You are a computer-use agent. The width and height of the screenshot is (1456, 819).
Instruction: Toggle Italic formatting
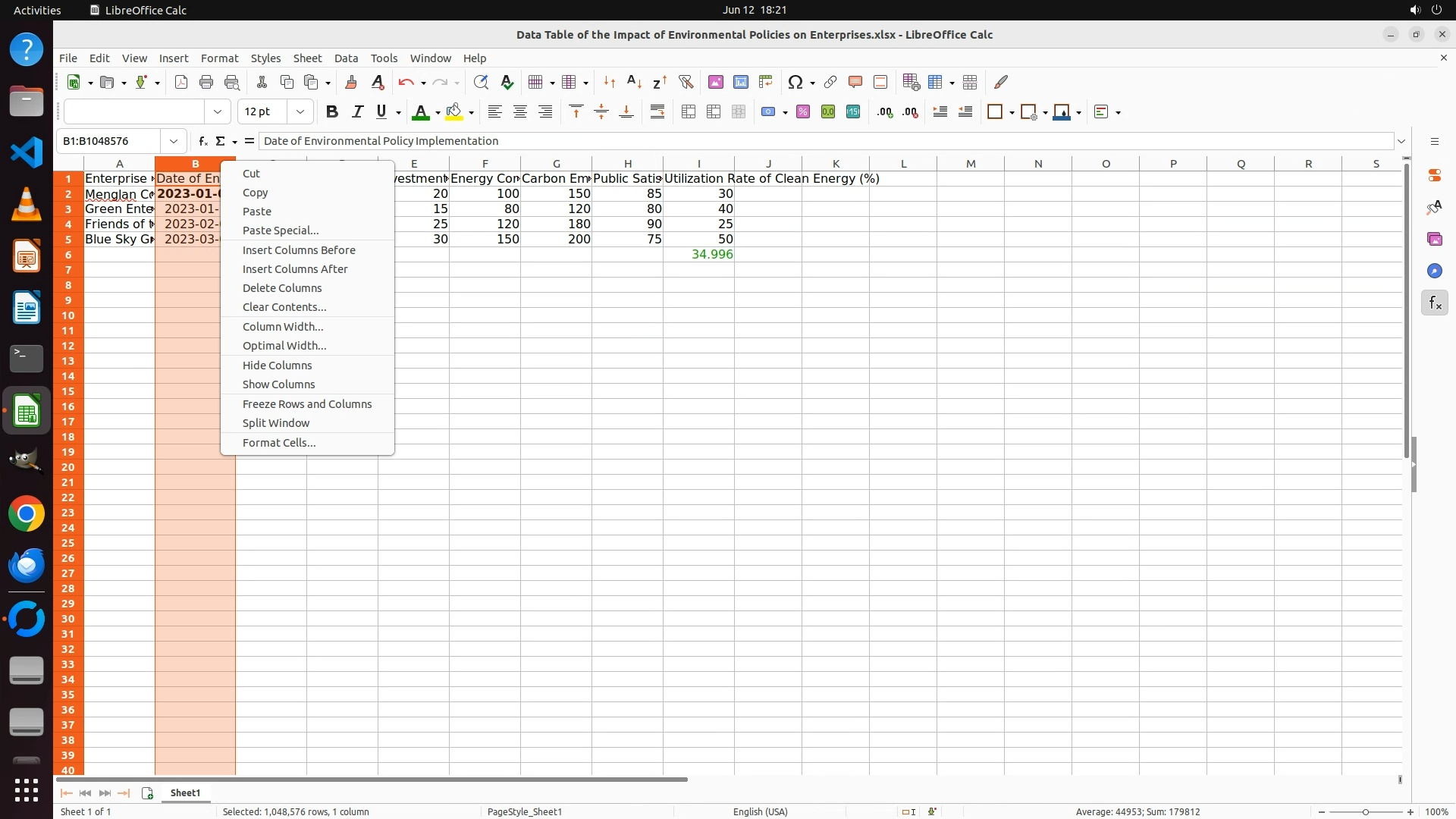357,112
